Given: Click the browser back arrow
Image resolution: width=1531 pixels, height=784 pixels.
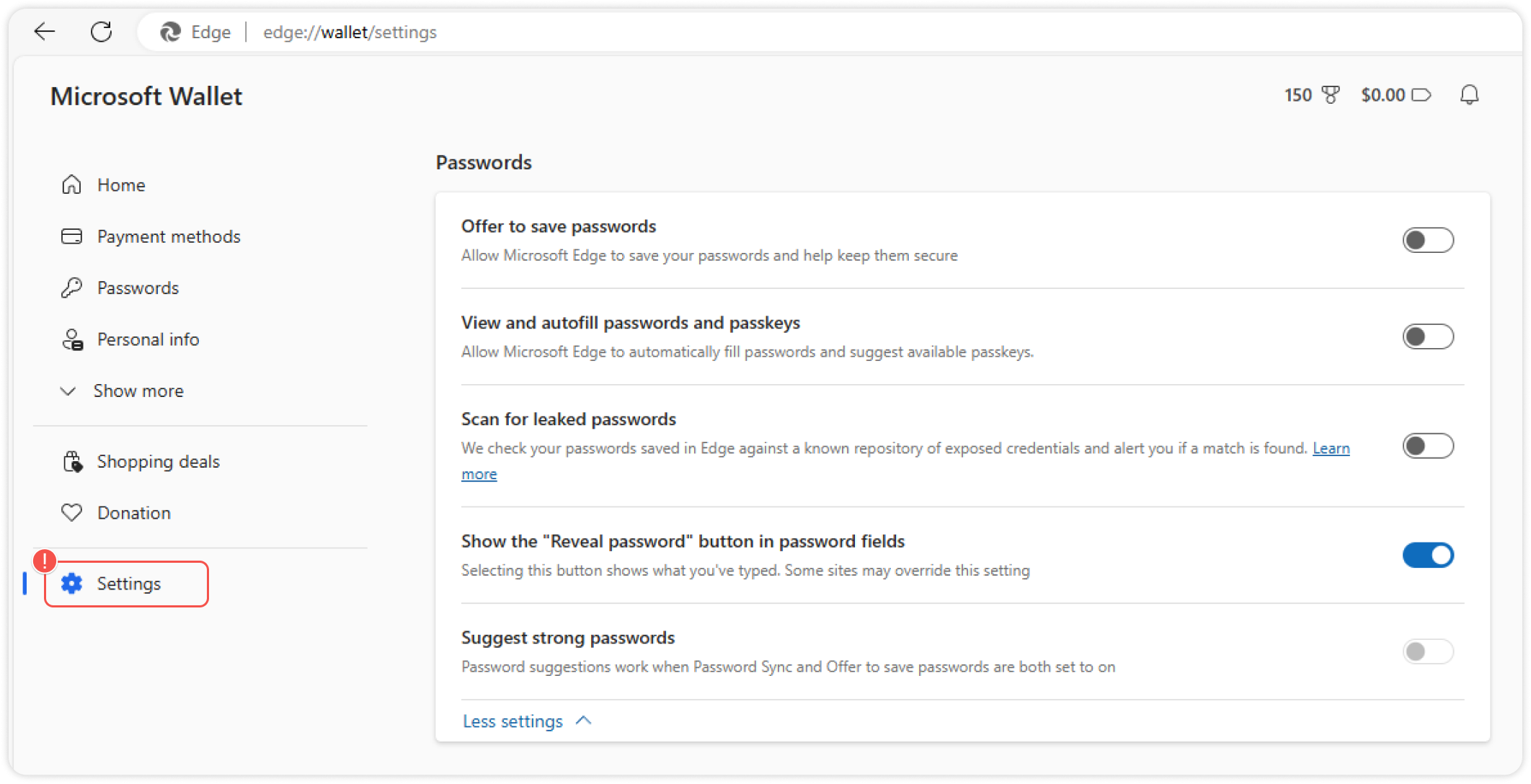Looking at the screenshot, I should click(44, 32).
